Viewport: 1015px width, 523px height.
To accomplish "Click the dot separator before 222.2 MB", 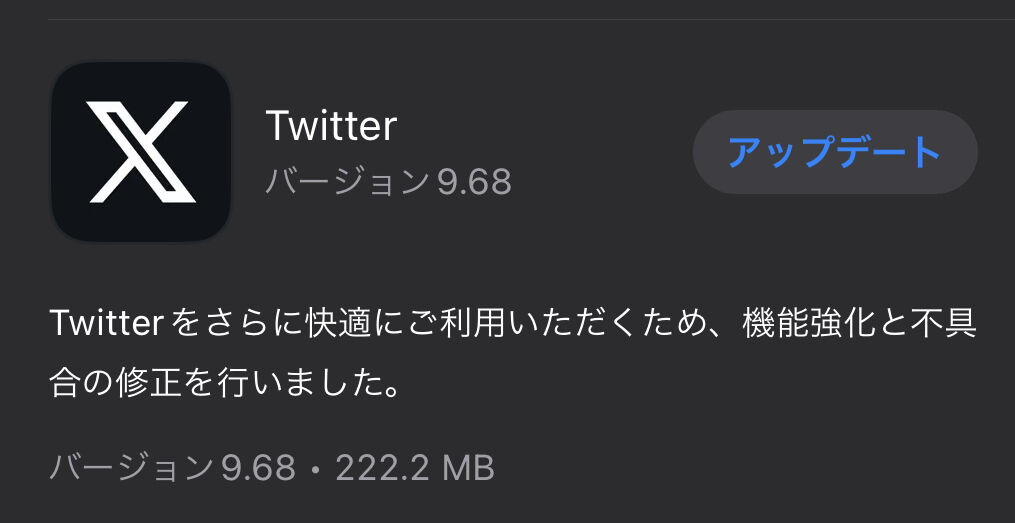I will [315, 469].
